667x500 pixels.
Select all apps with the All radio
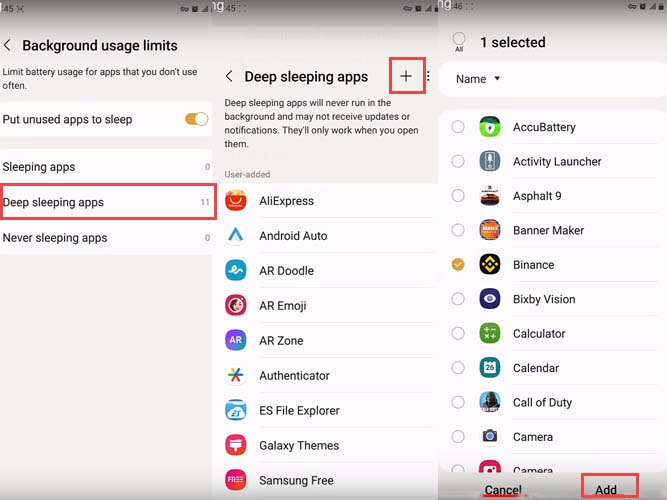tap(459, 39)
